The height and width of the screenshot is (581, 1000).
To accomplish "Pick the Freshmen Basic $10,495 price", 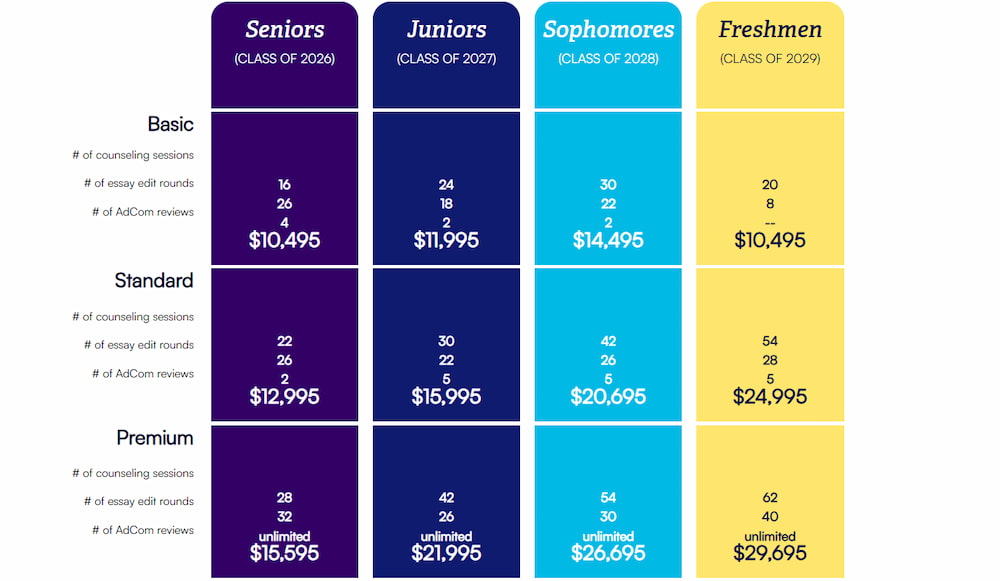I will [769, 240].
